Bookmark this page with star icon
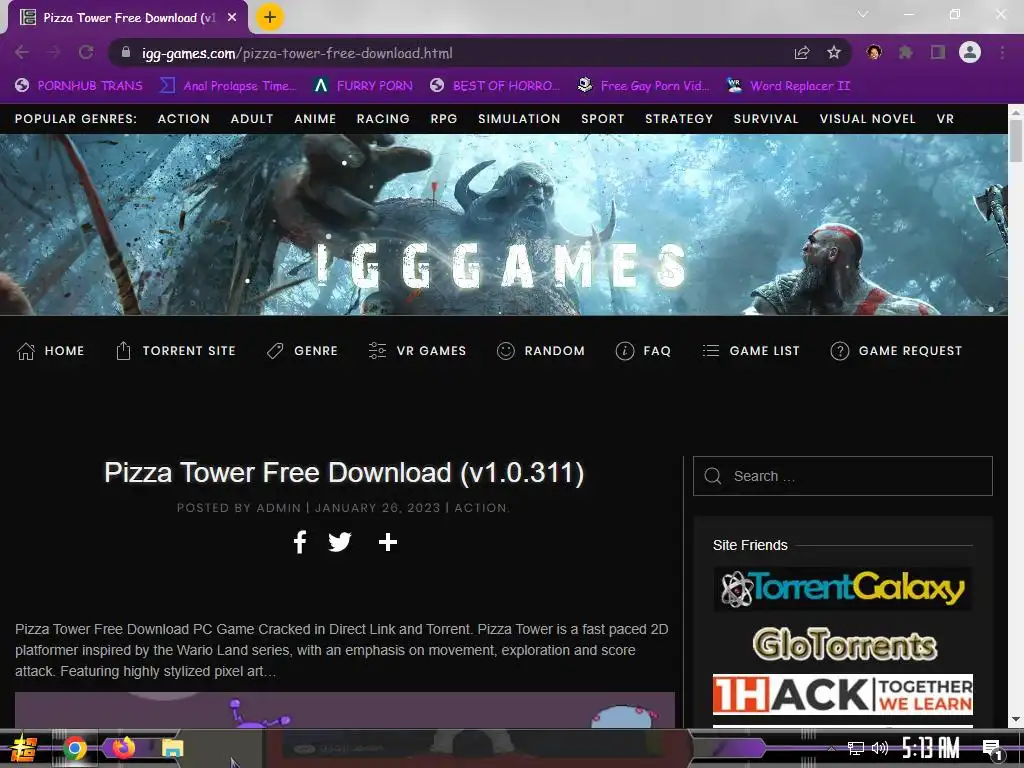Image resolution: width=1024 pixels, height=768 pixels. point(834,52)
